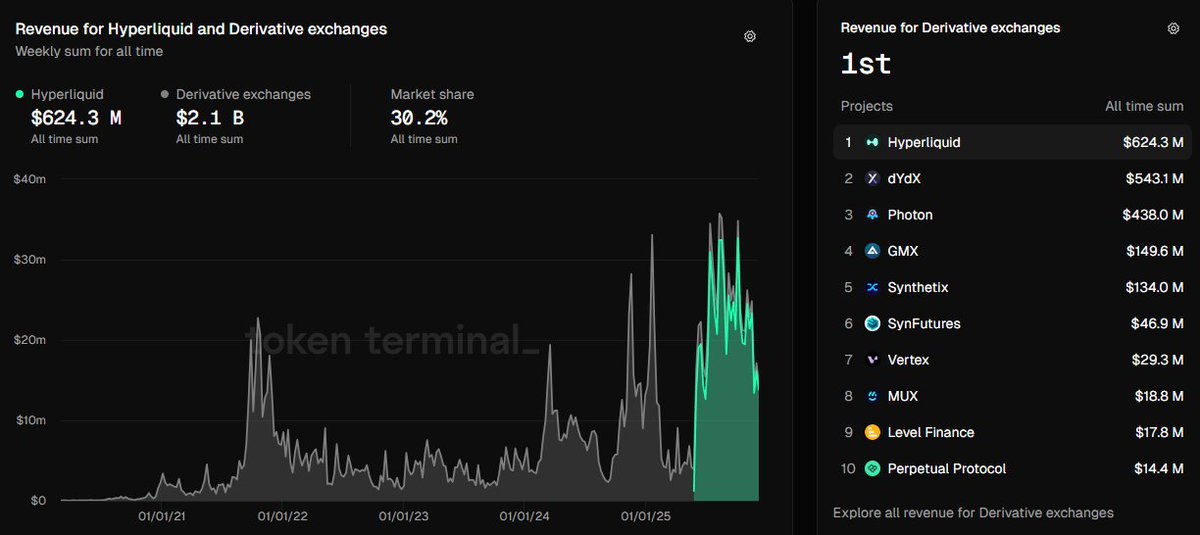Viewport: 1200px width, 535px height.
Task: Open the Derivative exchanges panel settings gear
Action: 1174,28
